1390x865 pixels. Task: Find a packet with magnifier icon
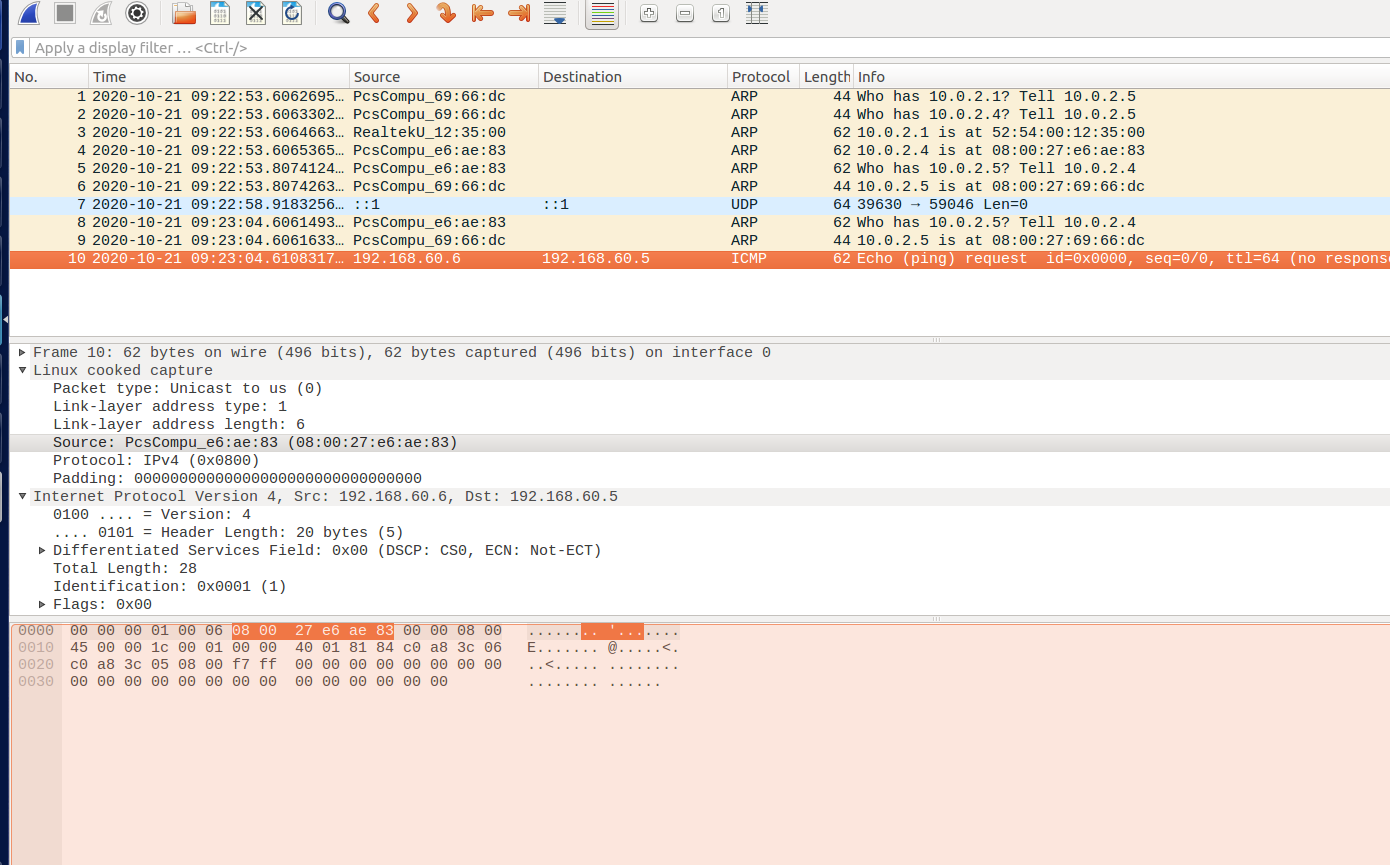(x=339, y=13)
